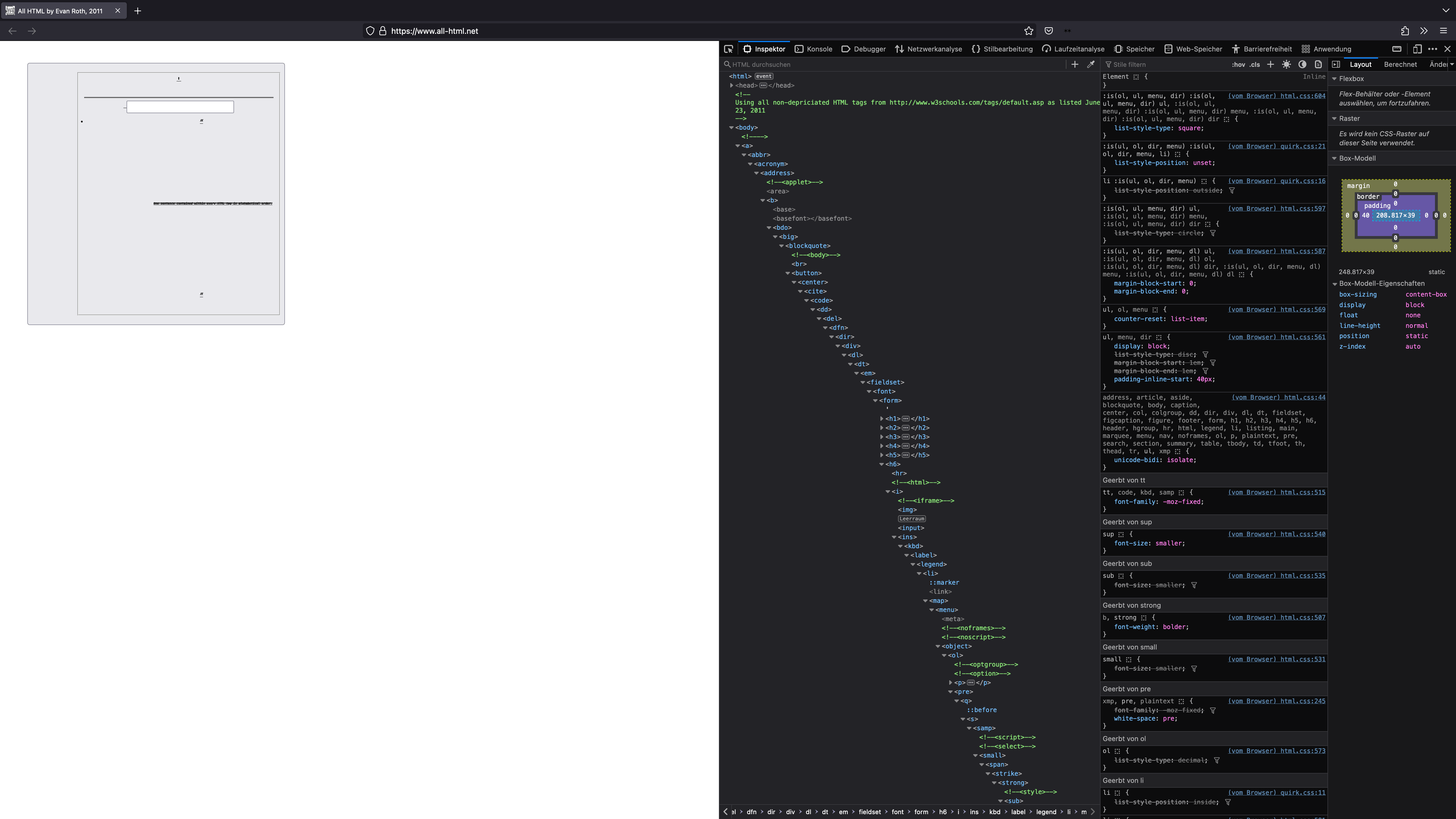Toggle print media simulation icon

(1318, 65)
